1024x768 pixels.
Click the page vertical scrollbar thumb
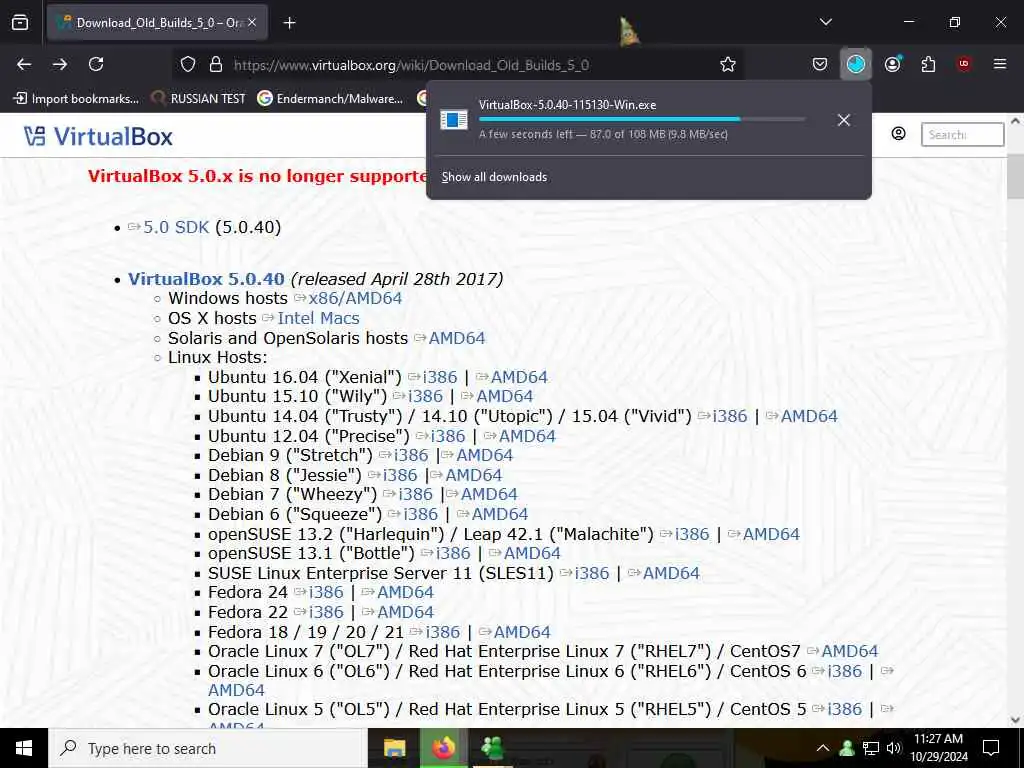(1015, 177)
